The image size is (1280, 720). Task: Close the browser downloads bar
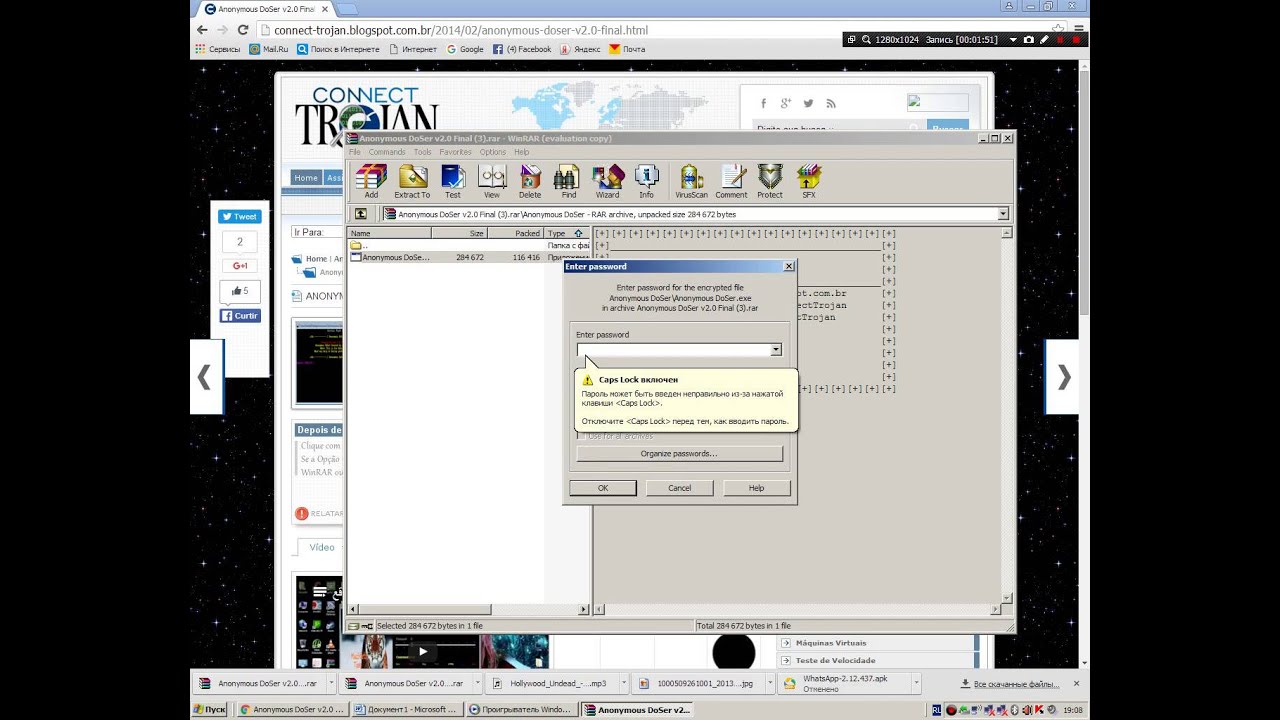click(1076, 683)
